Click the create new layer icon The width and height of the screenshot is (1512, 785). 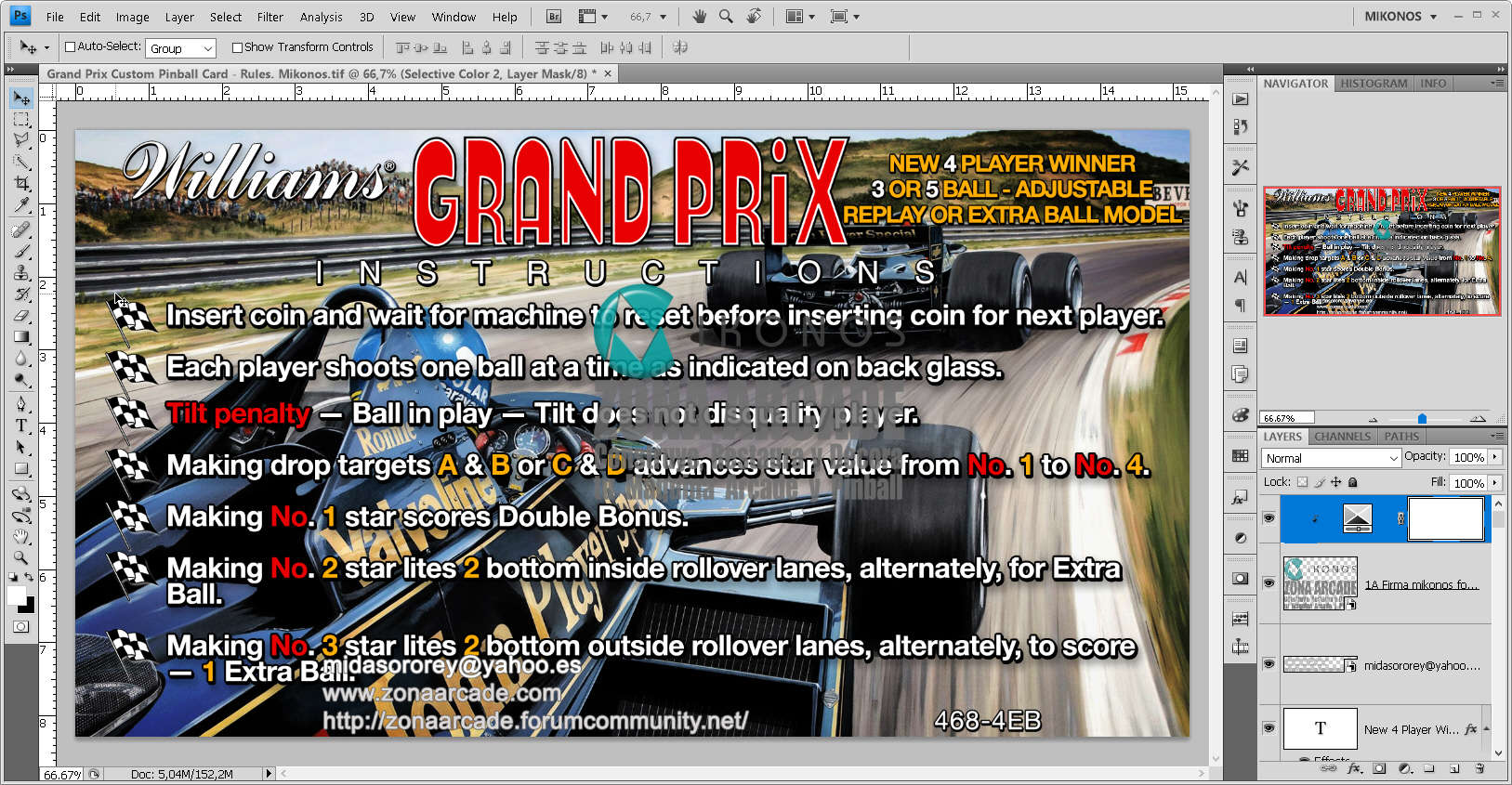click(1454, 769)
